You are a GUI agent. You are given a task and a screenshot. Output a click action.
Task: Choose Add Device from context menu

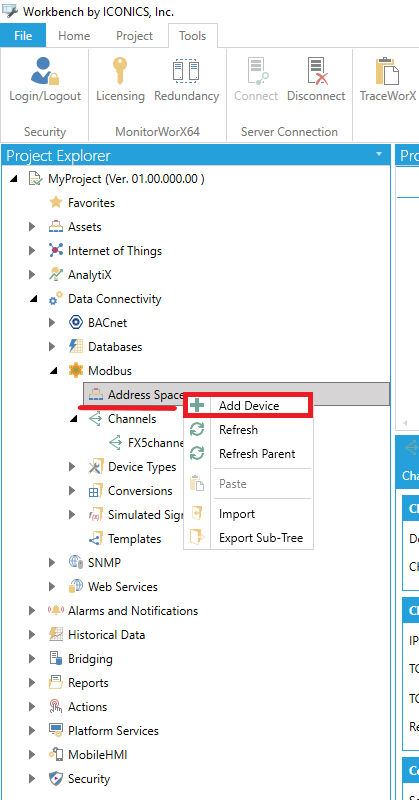click(x=249, y=406)
